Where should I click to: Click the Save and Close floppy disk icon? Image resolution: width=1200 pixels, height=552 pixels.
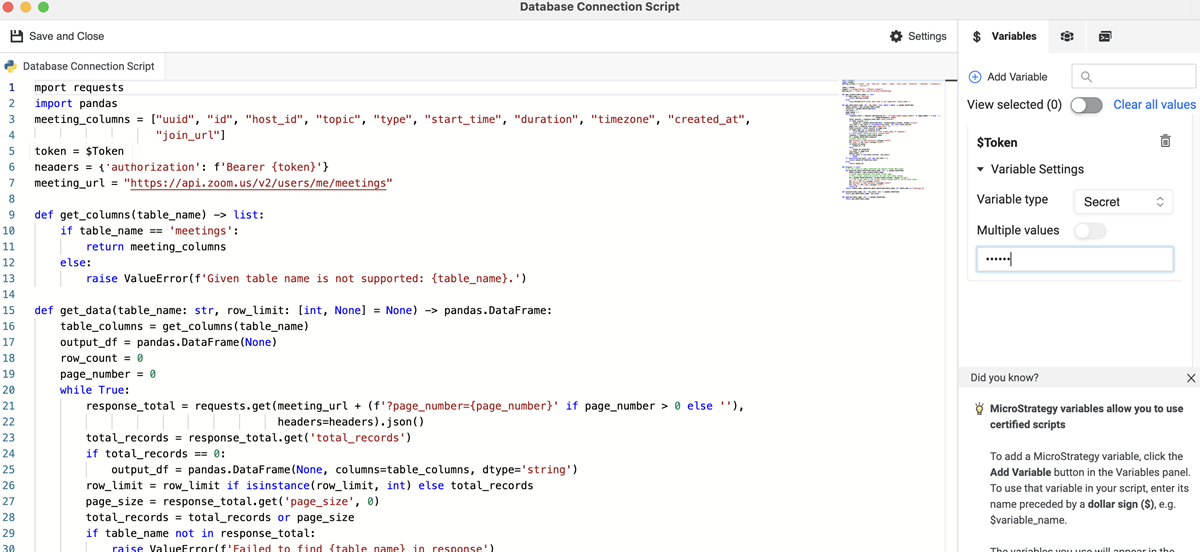[x=16, y=36]
